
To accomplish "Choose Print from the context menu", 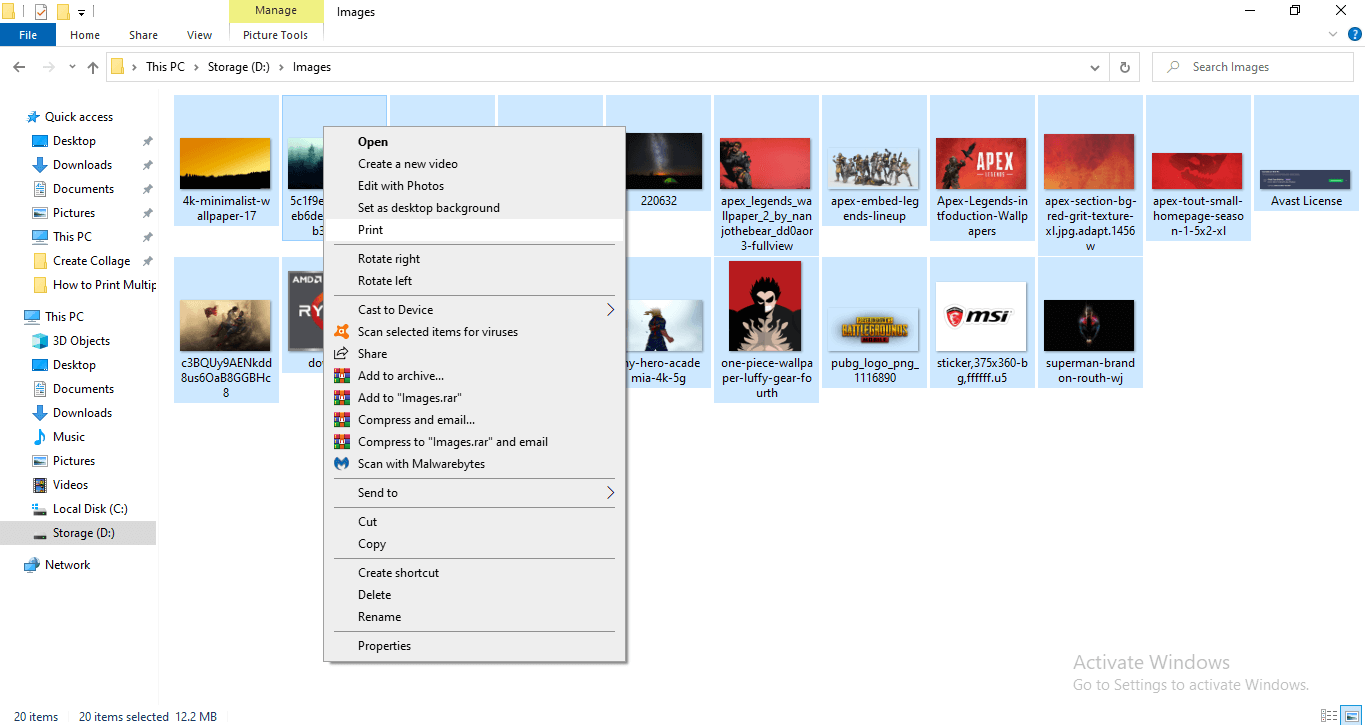I will 371,230.
